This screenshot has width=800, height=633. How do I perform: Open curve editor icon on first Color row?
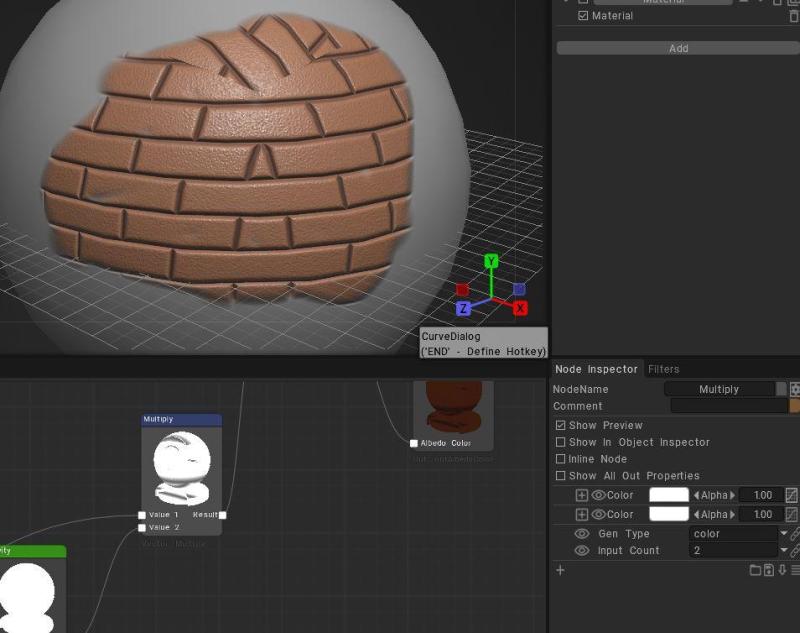coord(791,495)
